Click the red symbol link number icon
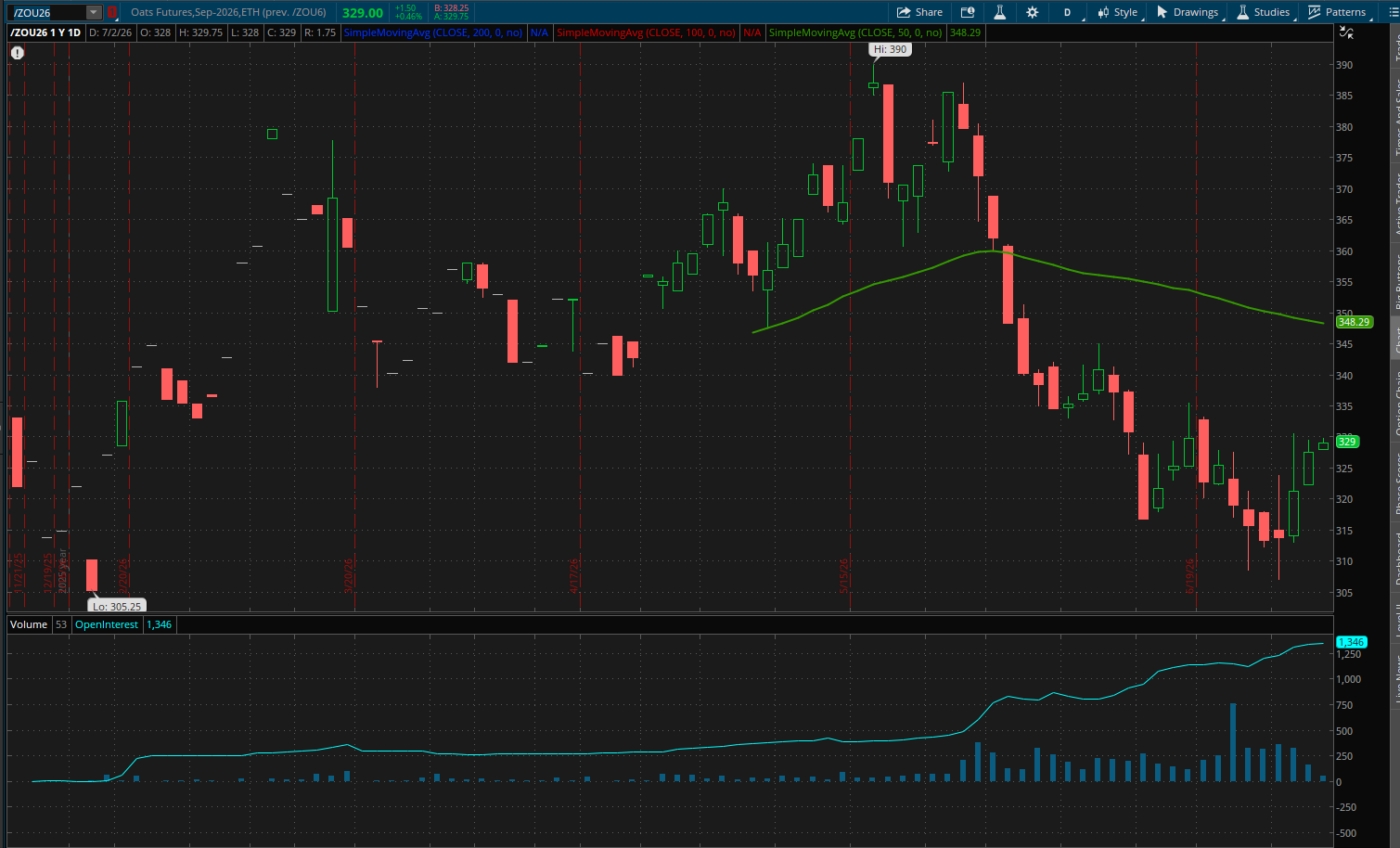1400x848 pixels. point(111,12)
